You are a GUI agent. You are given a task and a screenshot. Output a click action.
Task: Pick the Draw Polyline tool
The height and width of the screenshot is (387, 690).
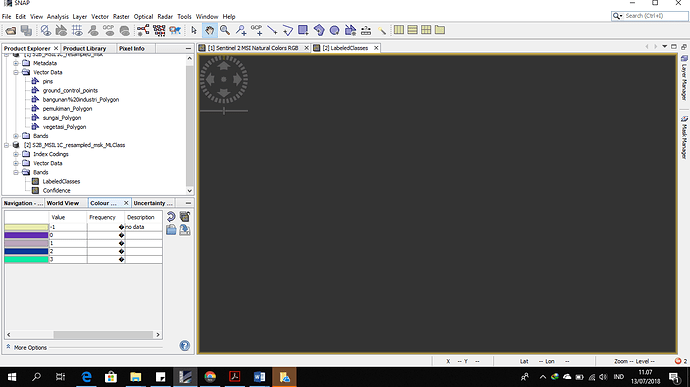pos(288,30)
